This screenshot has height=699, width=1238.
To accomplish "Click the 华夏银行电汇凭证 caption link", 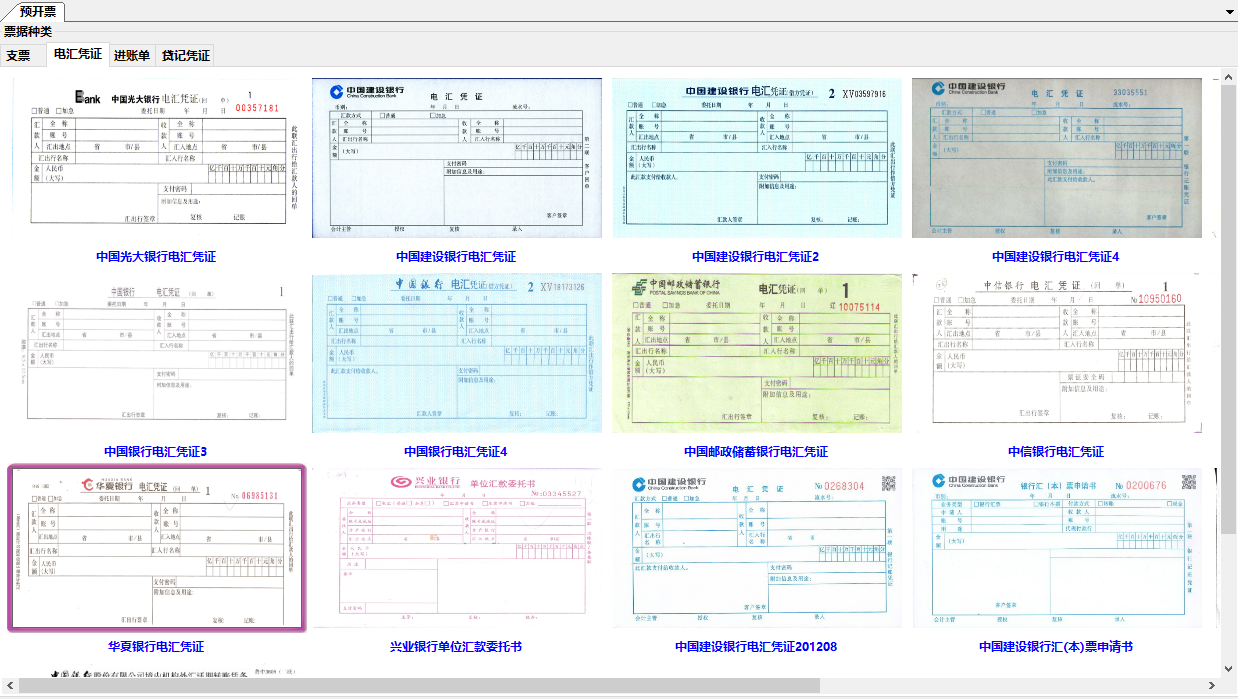I will point(156,647).
